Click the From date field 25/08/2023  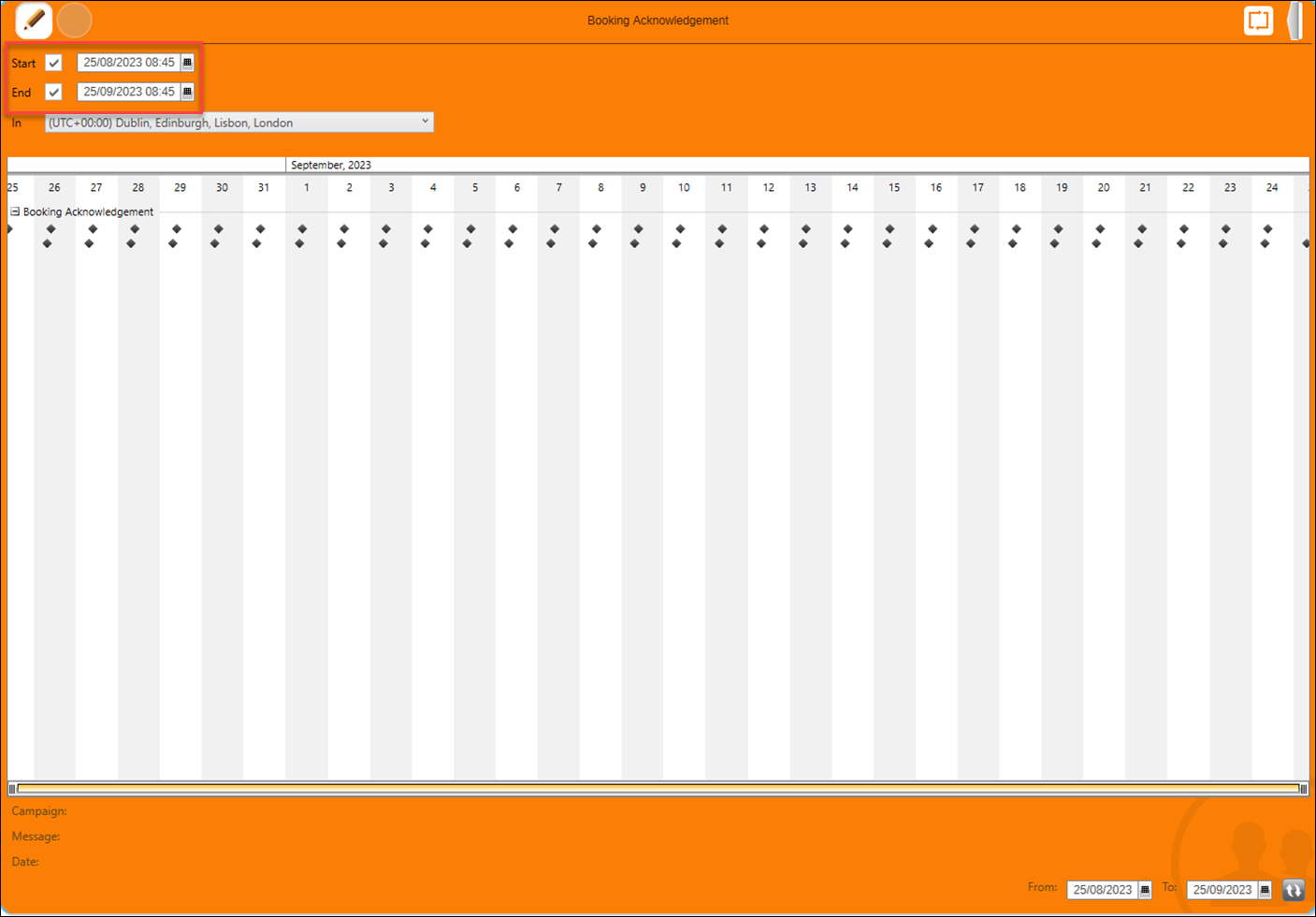1103,890
